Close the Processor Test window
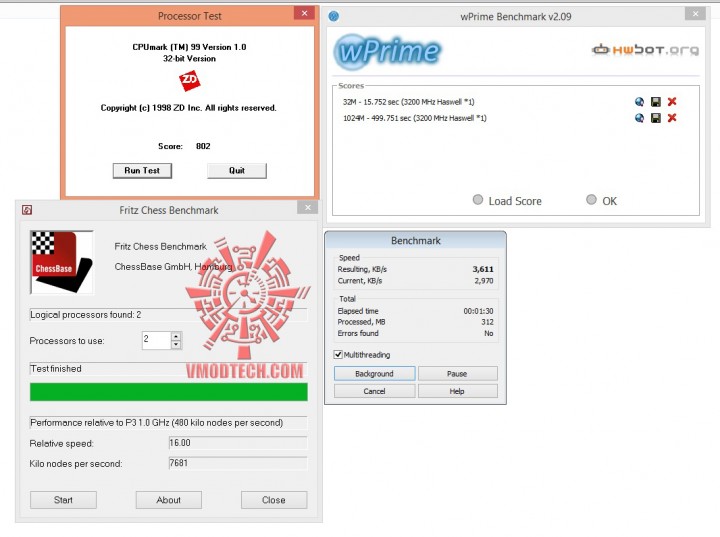 click(304, 13)
